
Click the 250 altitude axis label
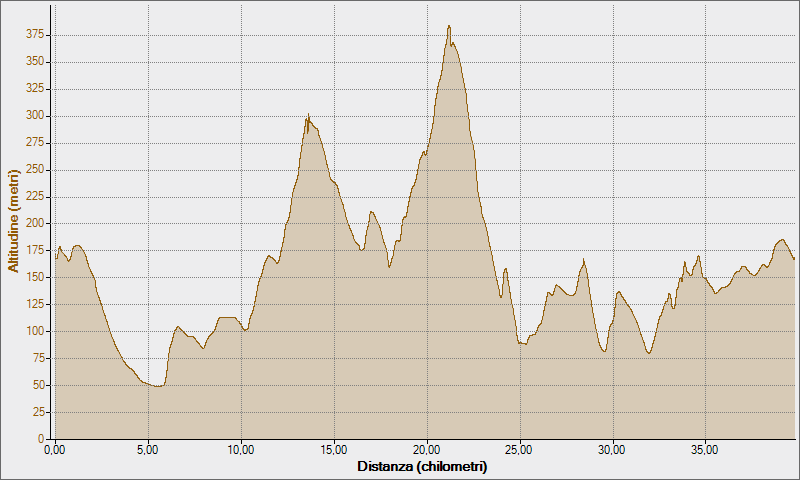(x=35, y=170)
